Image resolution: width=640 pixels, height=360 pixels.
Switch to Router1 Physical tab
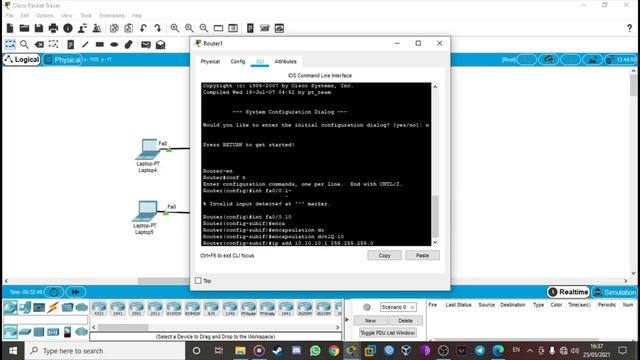210,61
